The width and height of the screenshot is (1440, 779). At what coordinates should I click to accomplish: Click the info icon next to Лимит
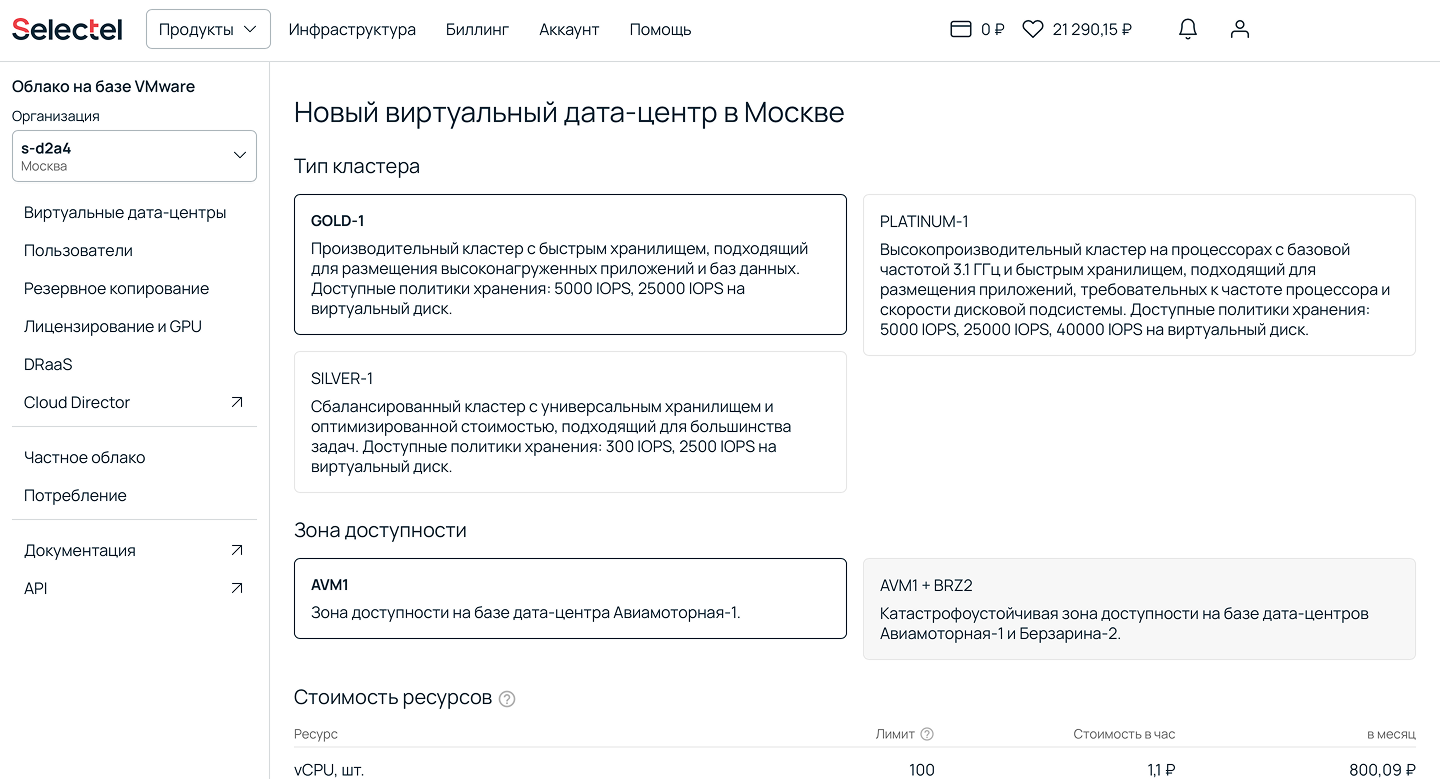[927, 734]
